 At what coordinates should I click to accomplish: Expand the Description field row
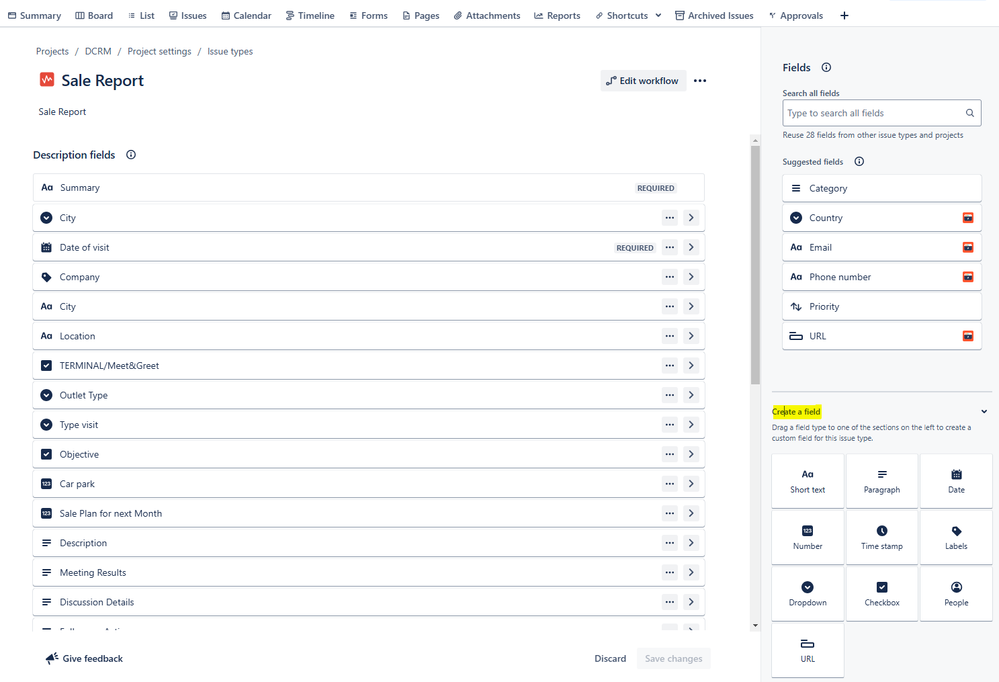691,543
